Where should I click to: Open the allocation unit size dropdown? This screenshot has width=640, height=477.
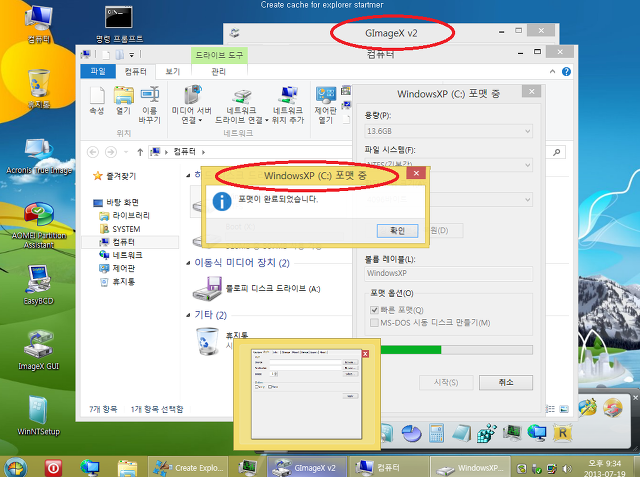448,200
